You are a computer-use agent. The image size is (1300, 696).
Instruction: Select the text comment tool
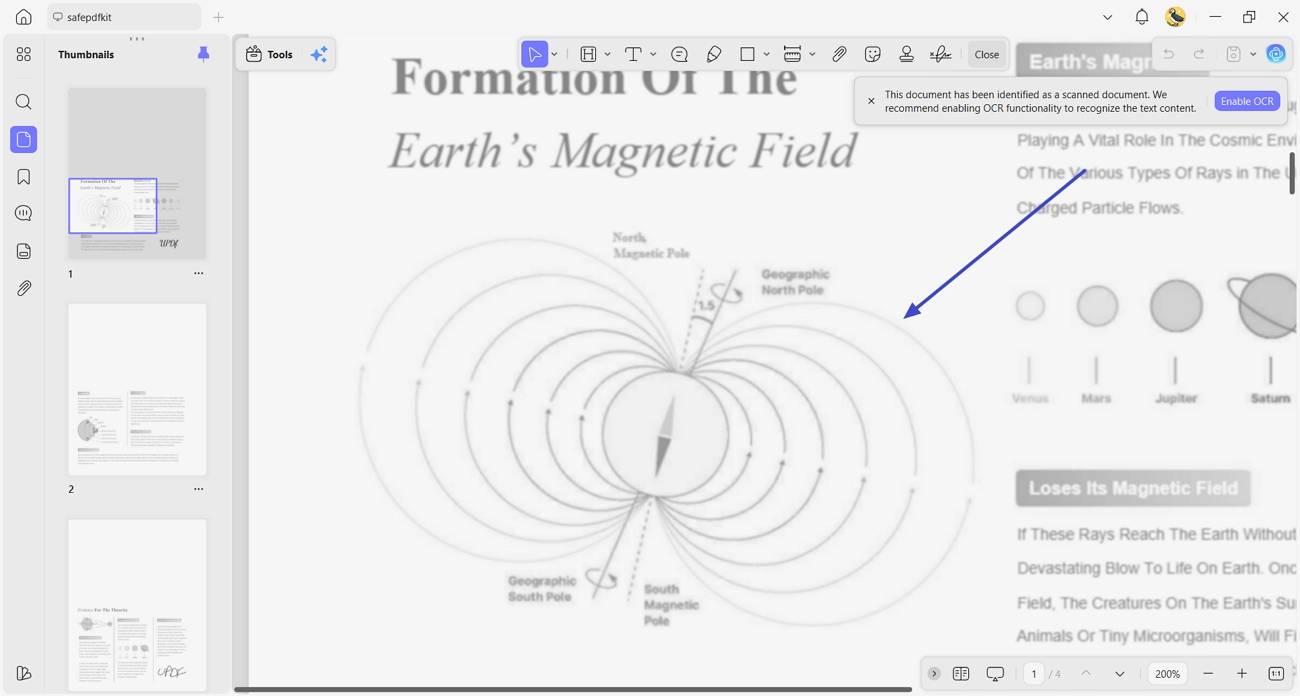coord(633,54)
